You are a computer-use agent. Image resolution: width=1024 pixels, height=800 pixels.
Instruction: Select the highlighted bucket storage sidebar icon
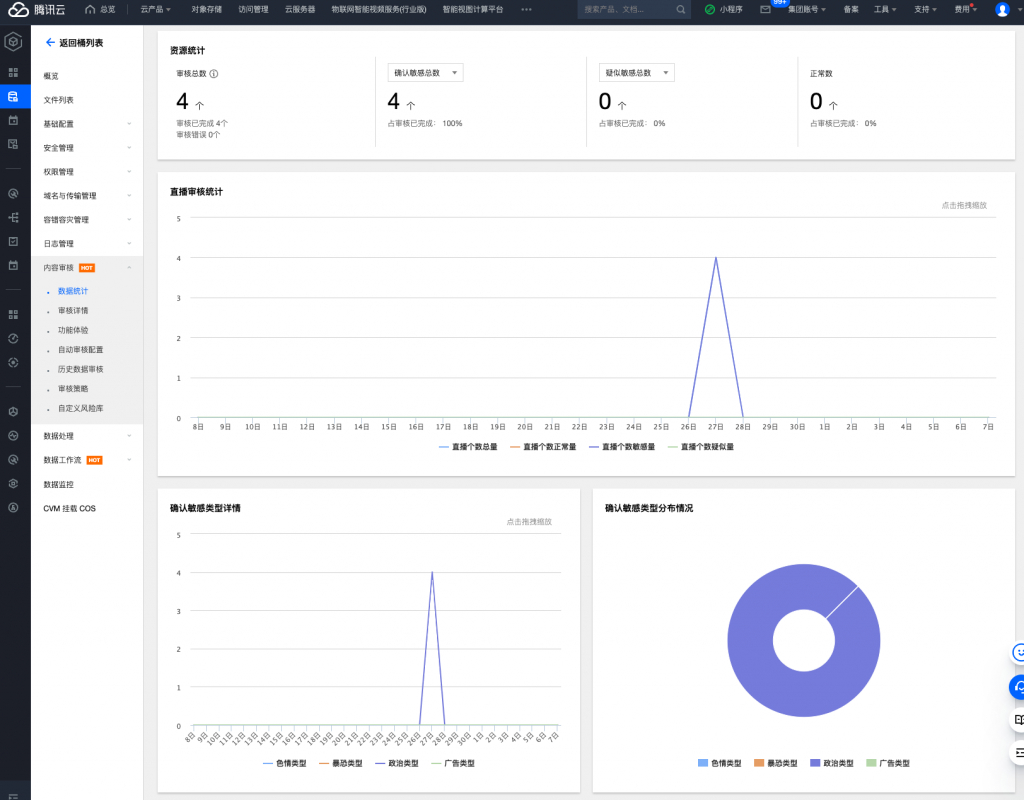point(13,97)
